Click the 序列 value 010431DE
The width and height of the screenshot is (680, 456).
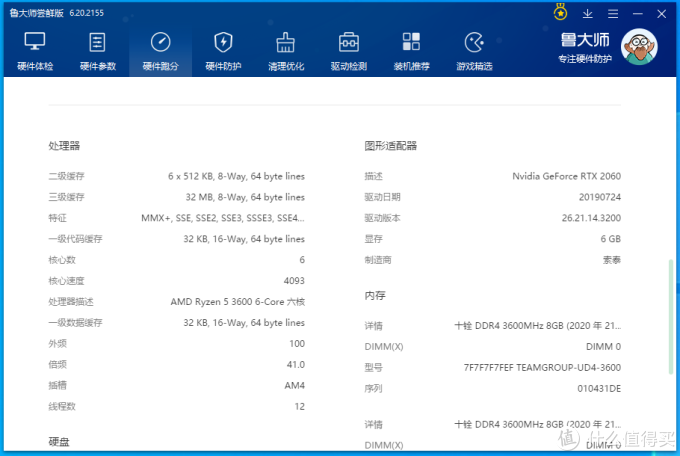[599, 388]
